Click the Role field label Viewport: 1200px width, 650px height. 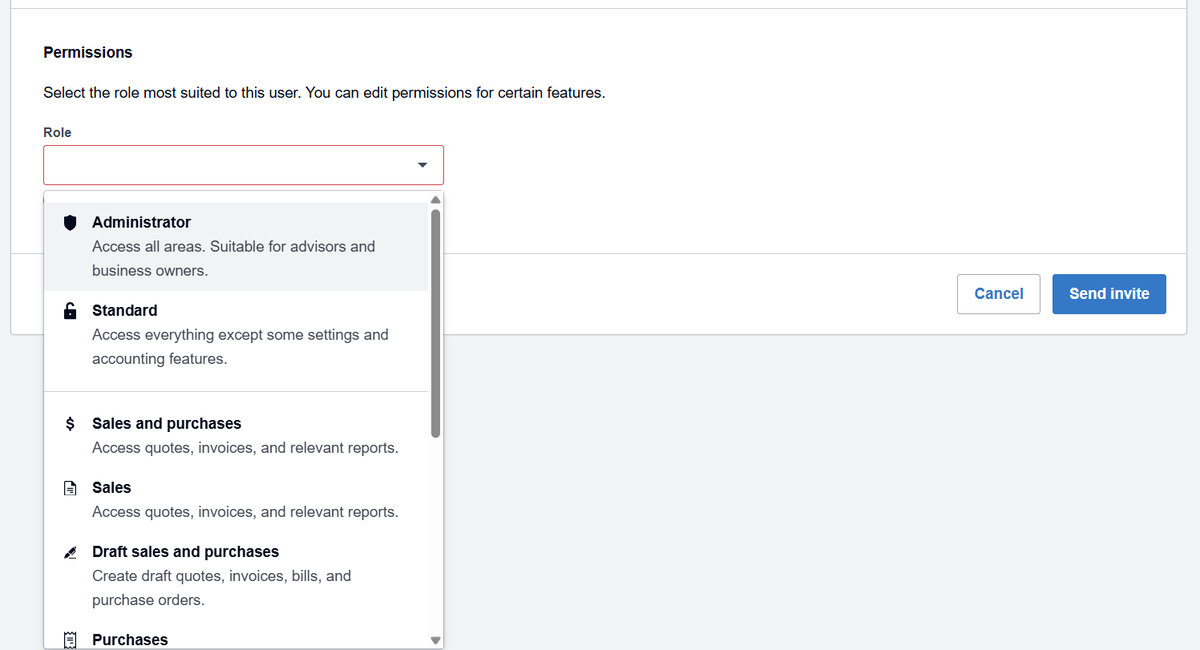coord(57,132)
